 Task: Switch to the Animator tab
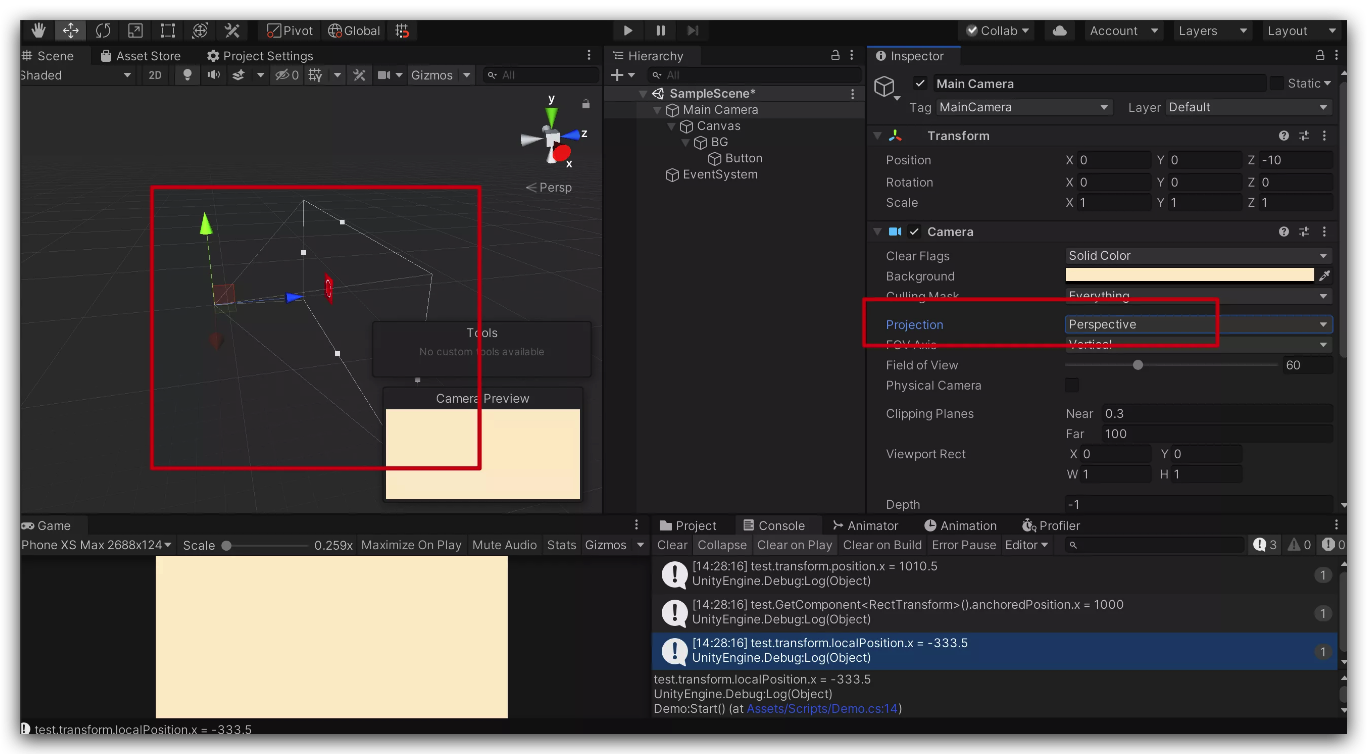(x=865, y=526)
